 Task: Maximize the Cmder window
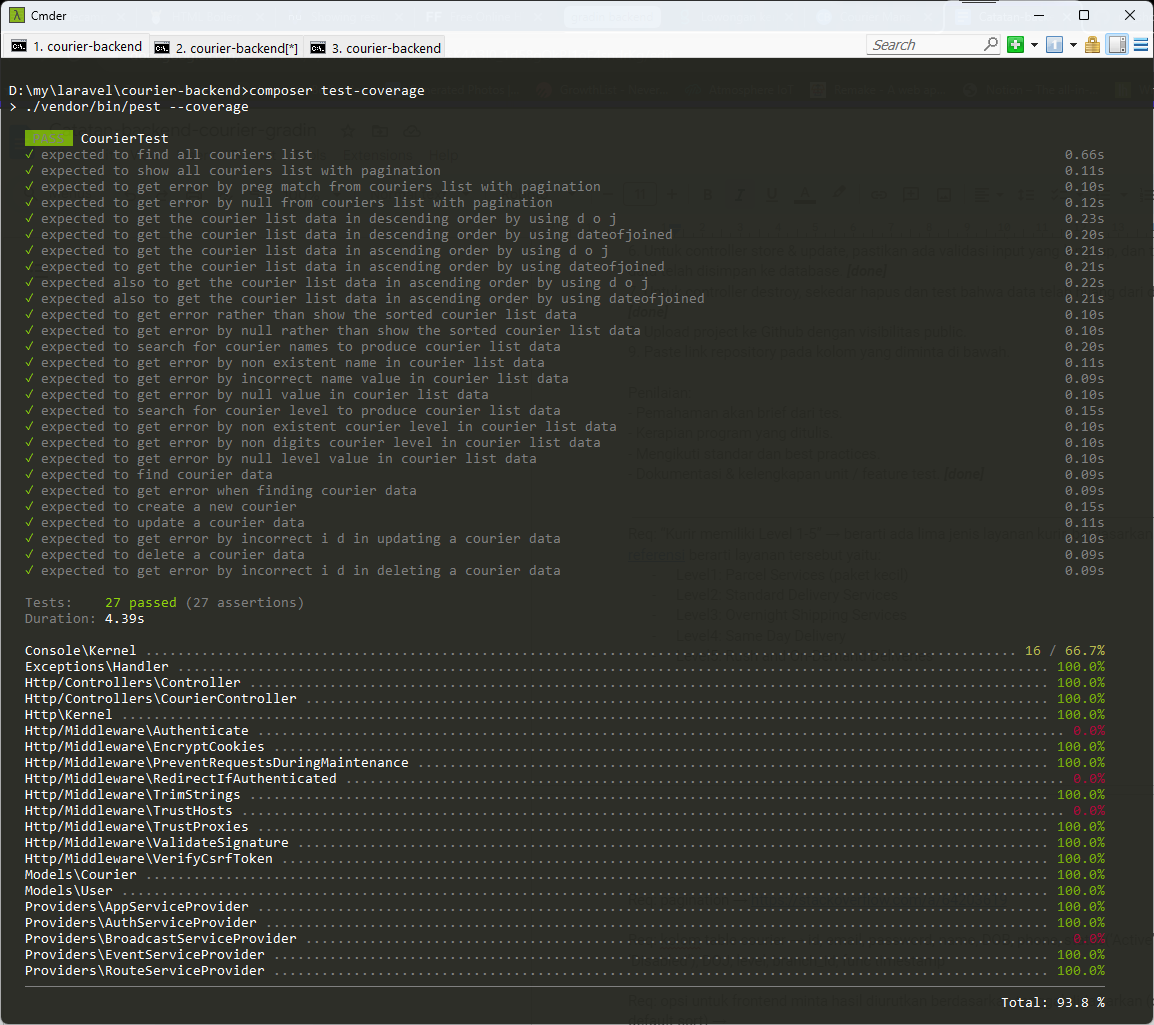click(1084, 15)
